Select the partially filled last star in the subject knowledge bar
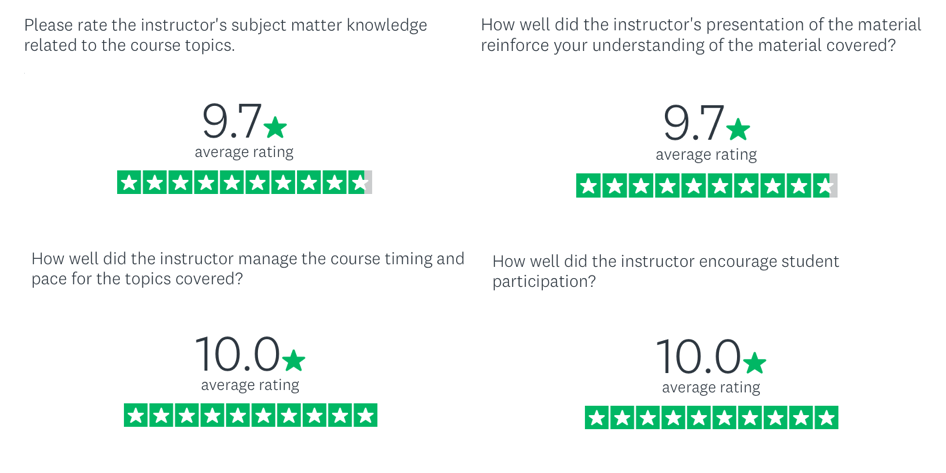This screenshot has width=946, height=473. pos(360,183)
